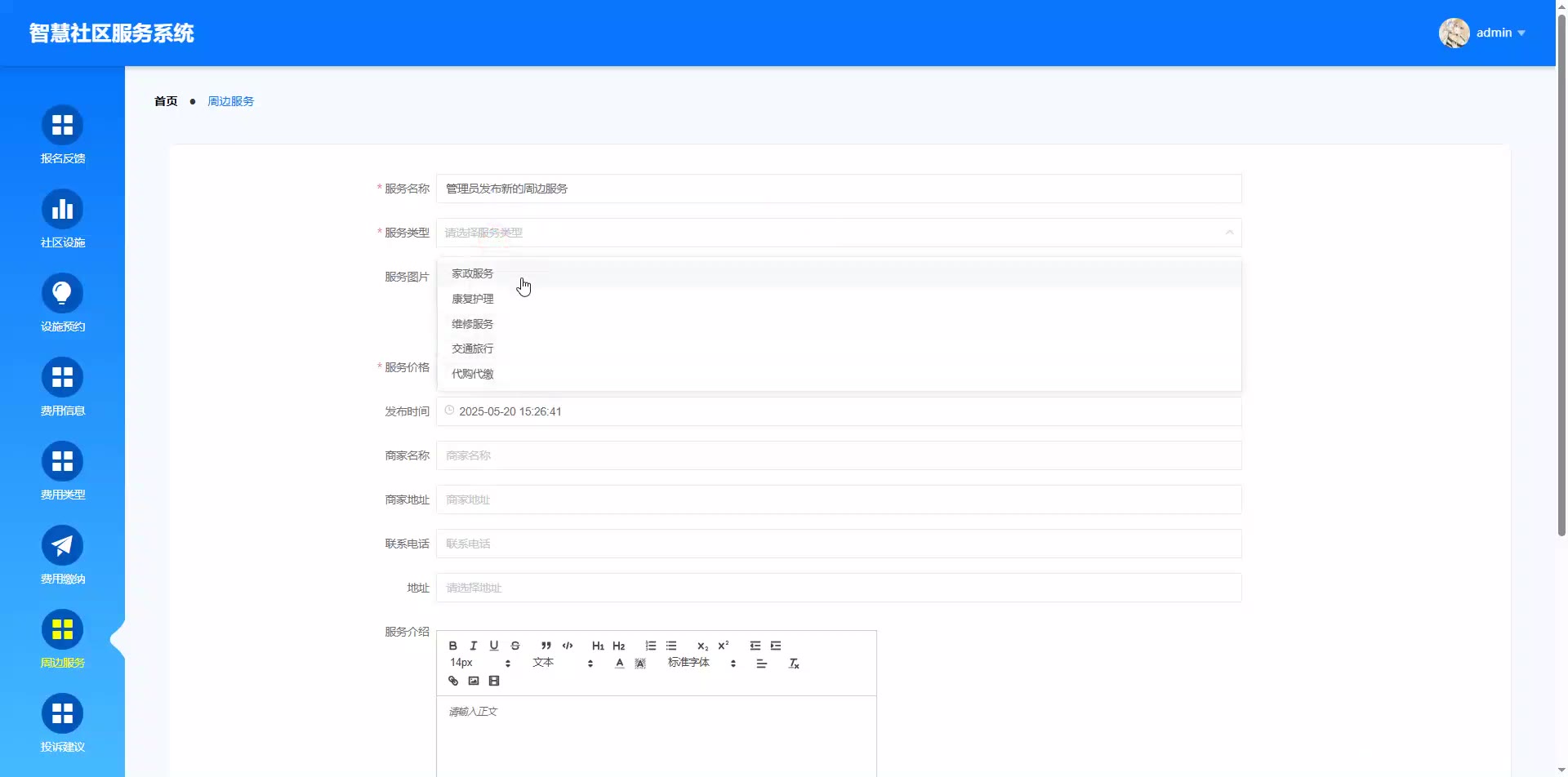Screen dimensions: 1568x777
Task: Click the admin user avatar
Action: tap(1454, 33)
